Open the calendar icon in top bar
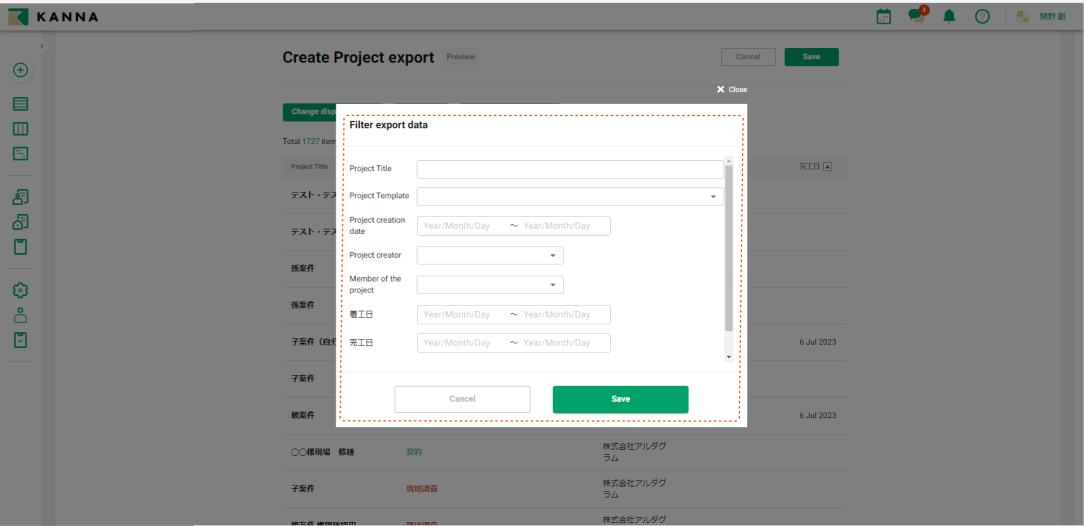This screenshot has height=526, width=1084. tap(883, 16)
